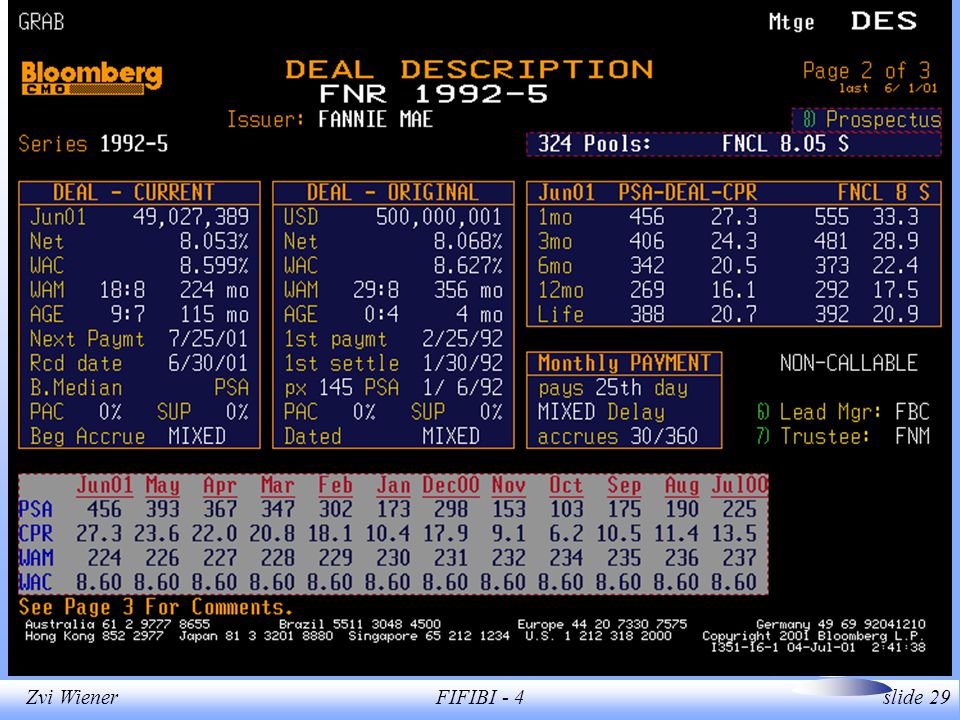Screen dimensions: 960x720
Task: Click the accrues 30/360 line
Action: (x=618, y=437)
